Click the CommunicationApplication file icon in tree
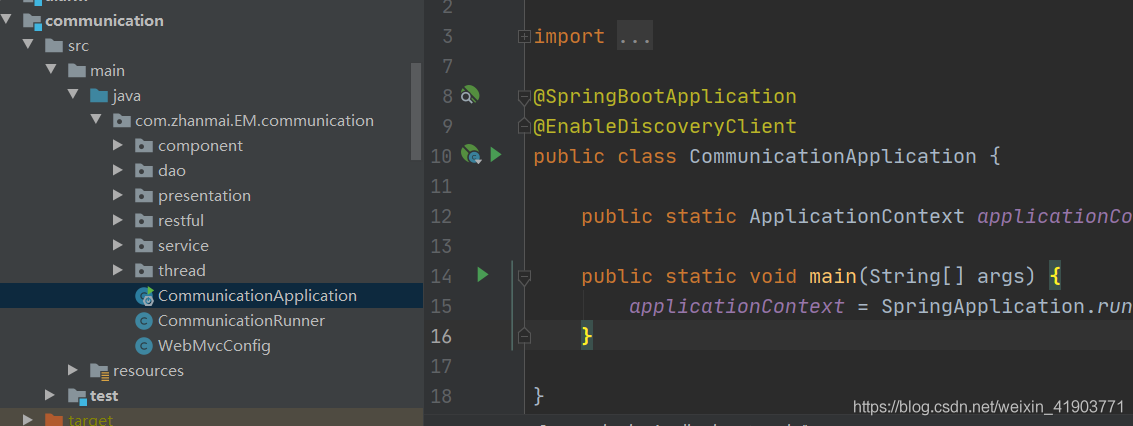The width and height of the screenshot is (1133, 426). click(145, 295)
